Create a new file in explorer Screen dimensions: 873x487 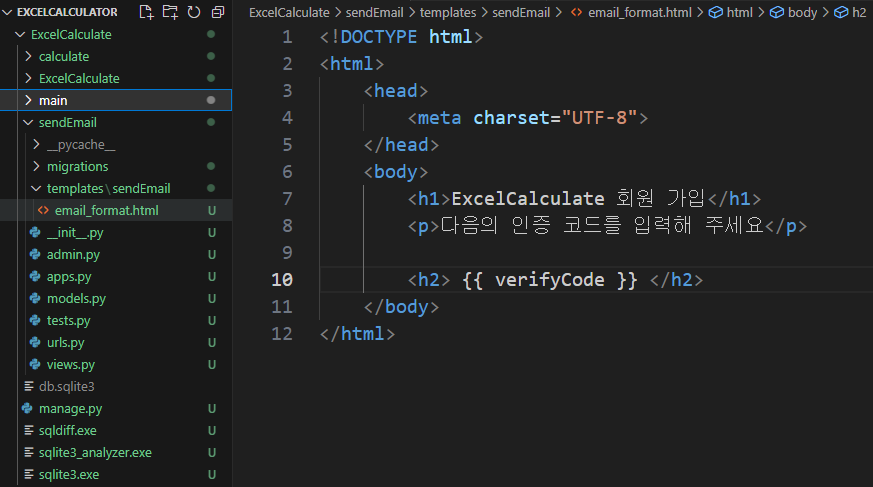click(x=146, y=12)
